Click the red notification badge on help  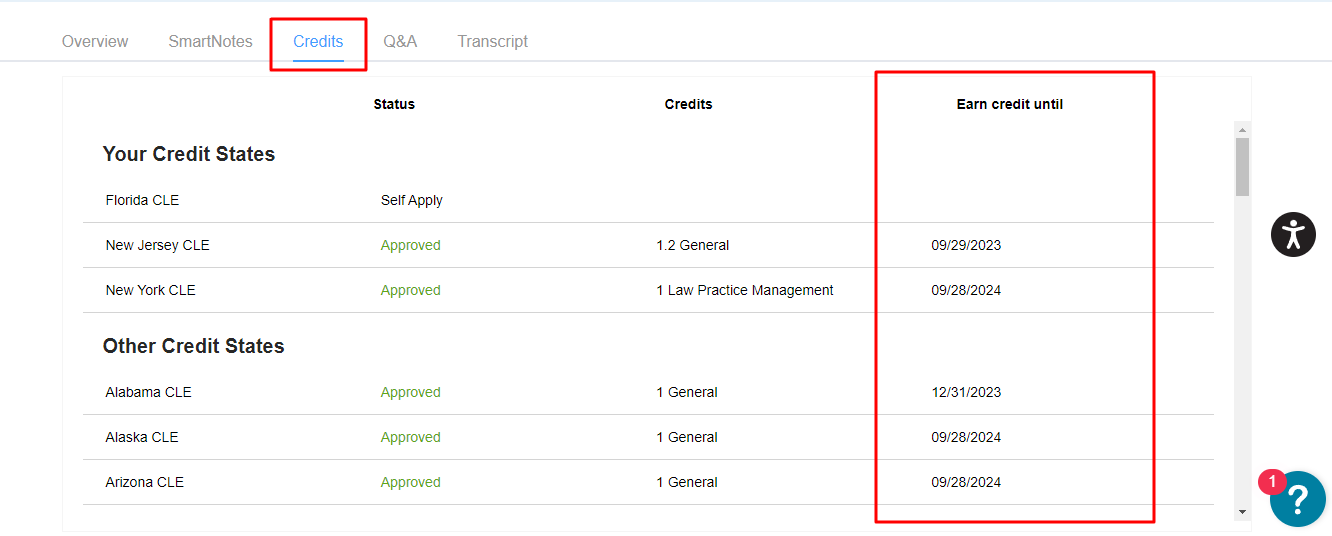[1272, 482]
